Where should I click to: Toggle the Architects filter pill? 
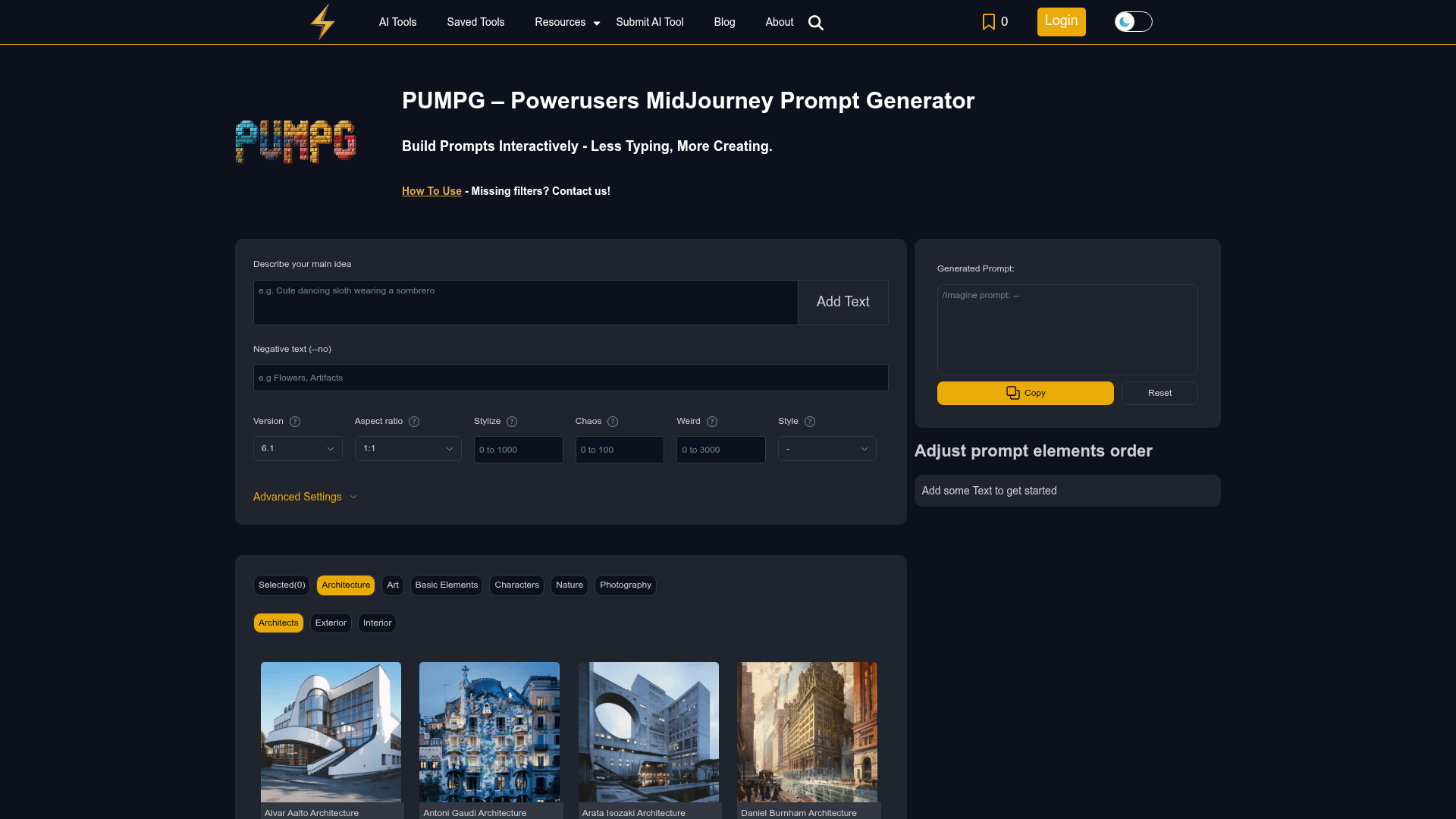pos(278,623)
